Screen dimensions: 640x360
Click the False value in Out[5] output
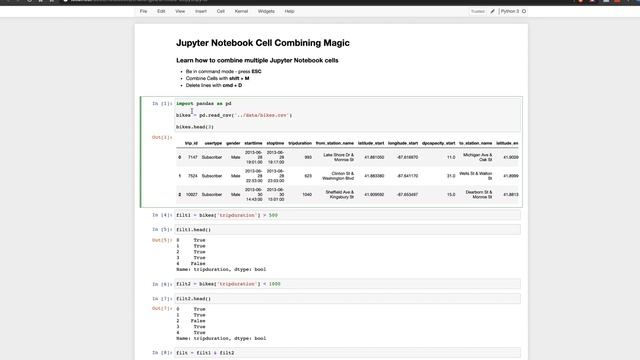tap(198, 264)
